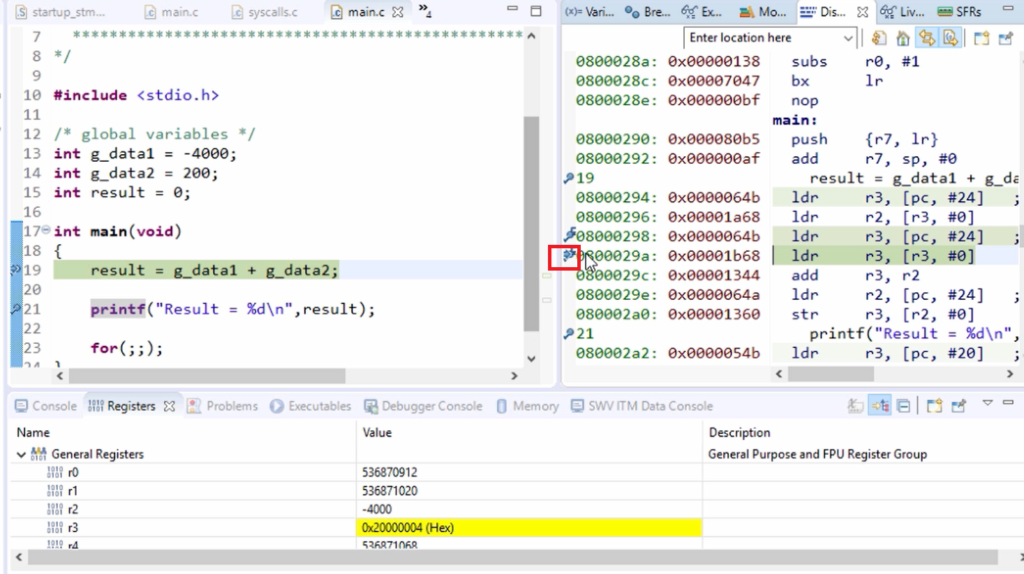Click the push {r7, lr} instruction
1024x574 pixels.
865,139
